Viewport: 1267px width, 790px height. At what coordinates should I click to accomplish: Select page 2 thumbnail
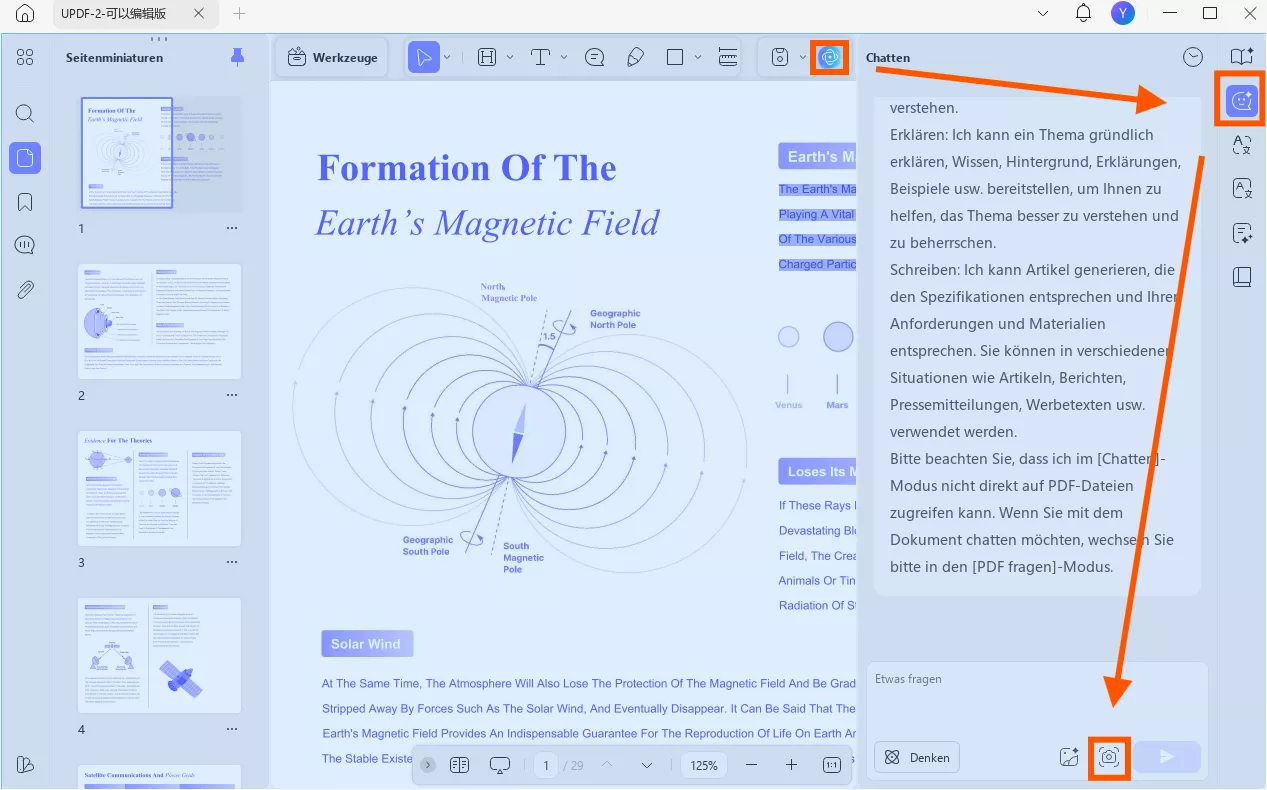pyautogui.click(x=160, y=321)
